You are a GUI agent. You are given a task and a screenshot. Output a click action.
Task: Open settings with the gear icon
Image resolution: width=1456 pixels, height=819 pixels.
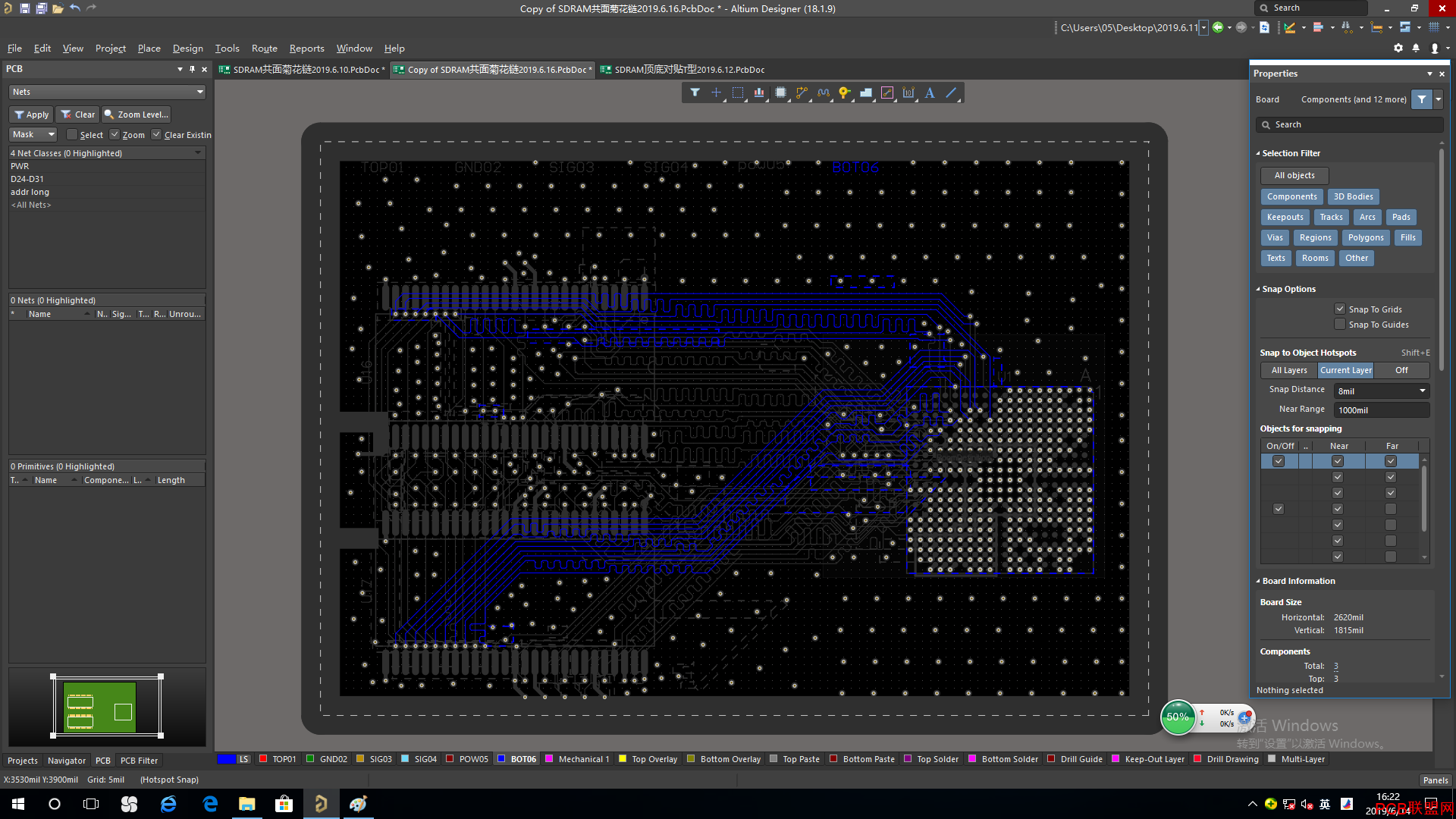1398,48
